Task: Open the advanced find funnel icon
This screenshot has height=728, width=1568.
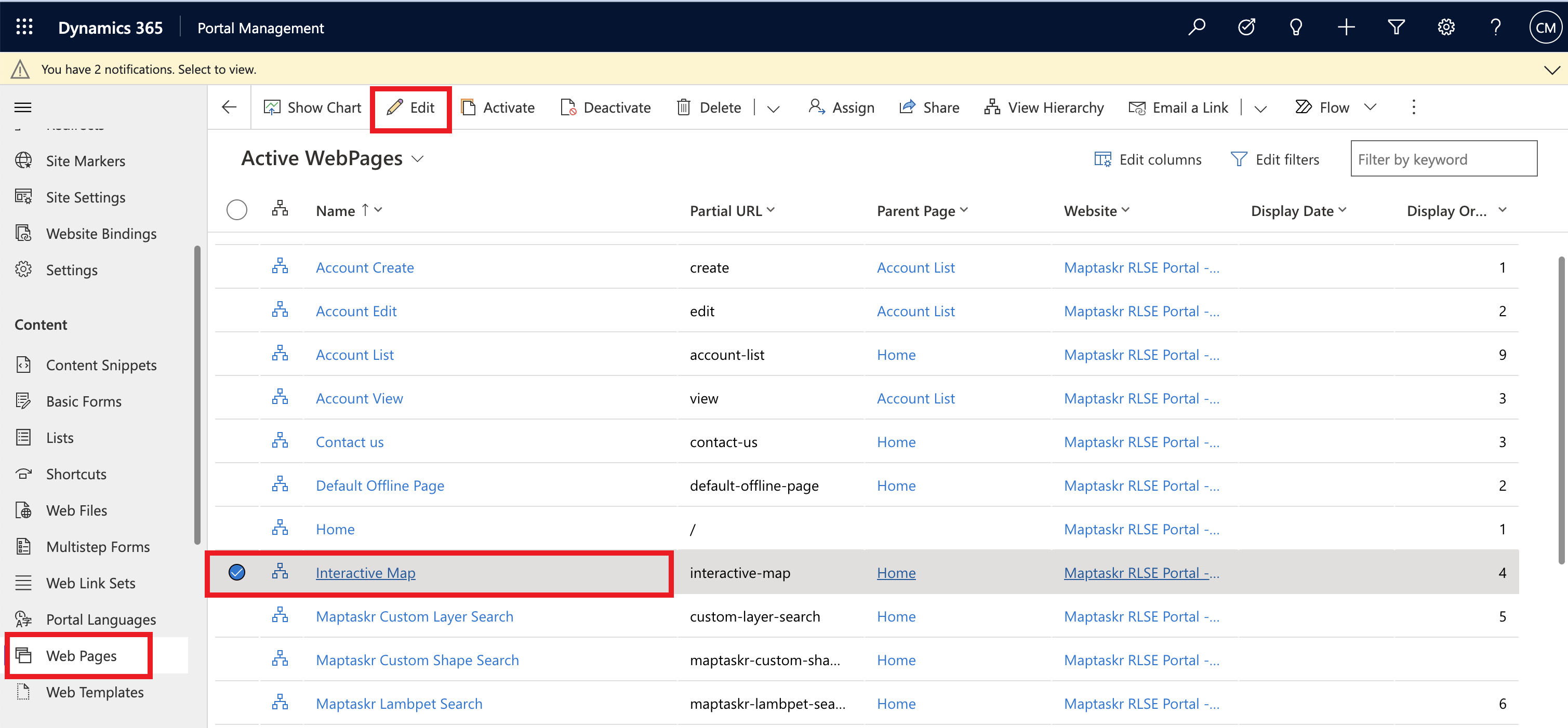Action: tap(1396, 28)
